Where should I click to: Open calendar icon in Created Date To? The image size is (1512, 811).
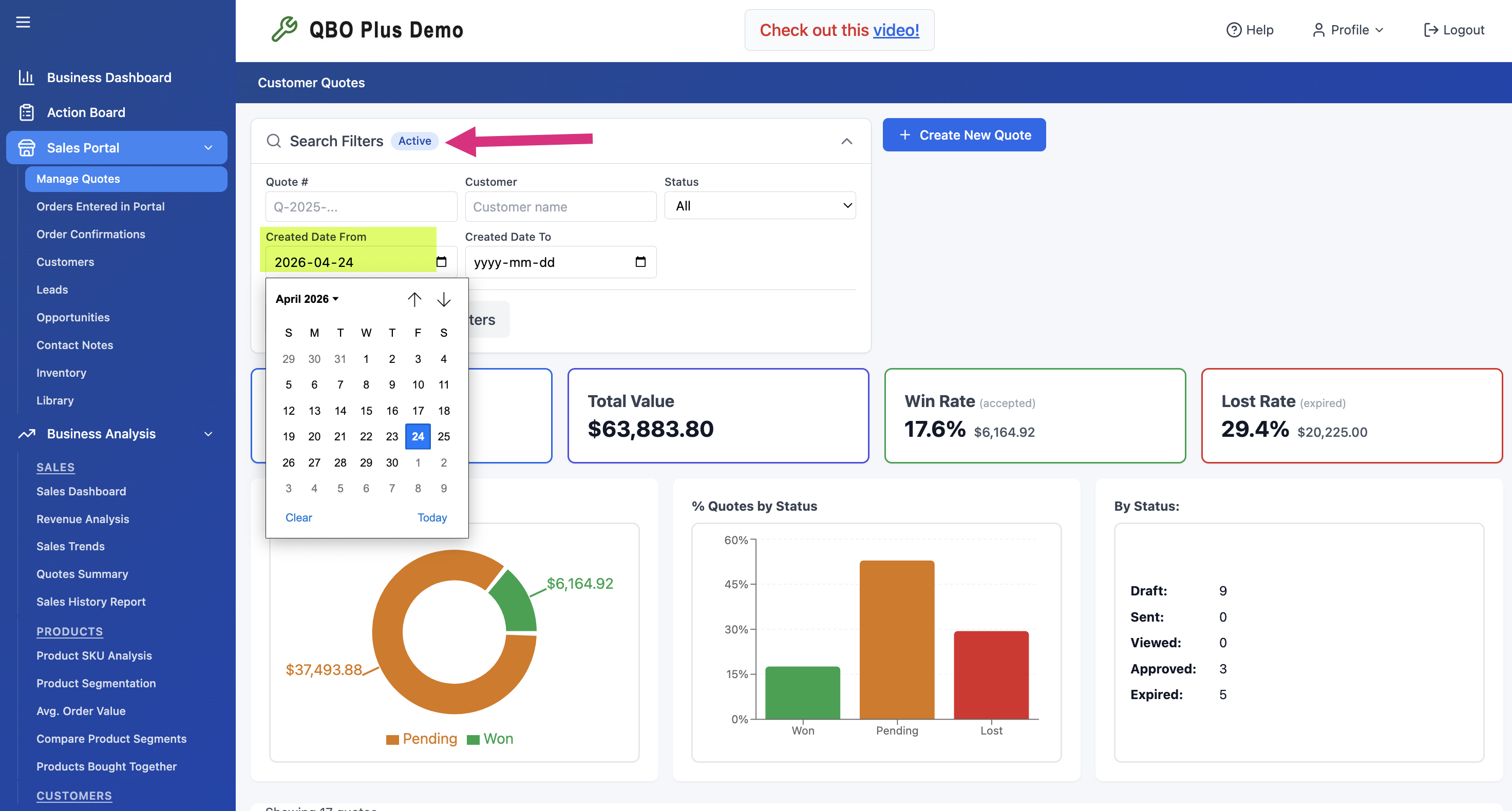tap(640, 262)
